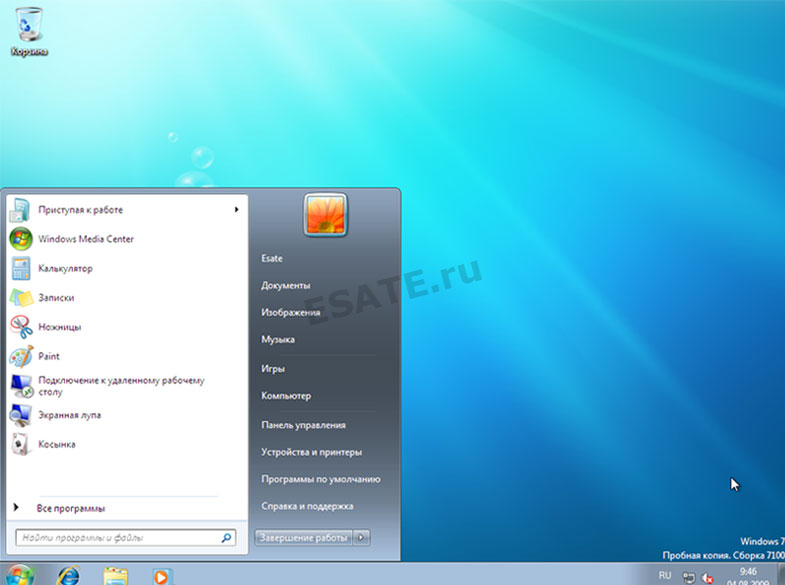The image size is (785, 585).
Task: Click the user account flower picture
Action: (x=325, y=215)
